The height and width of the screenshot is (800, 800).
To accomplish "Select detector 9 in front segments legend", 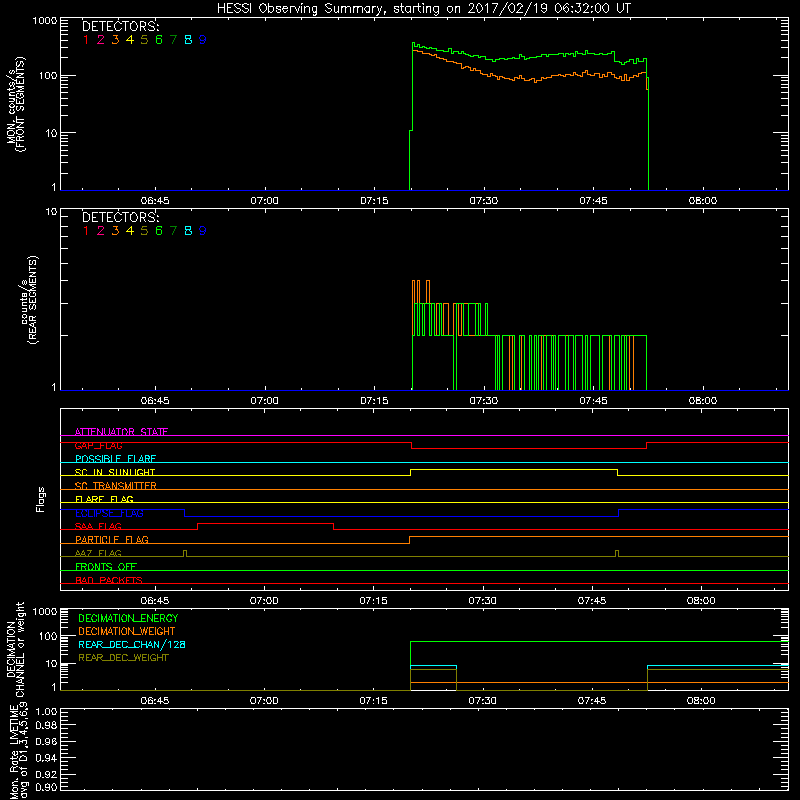I will point(203,40).
